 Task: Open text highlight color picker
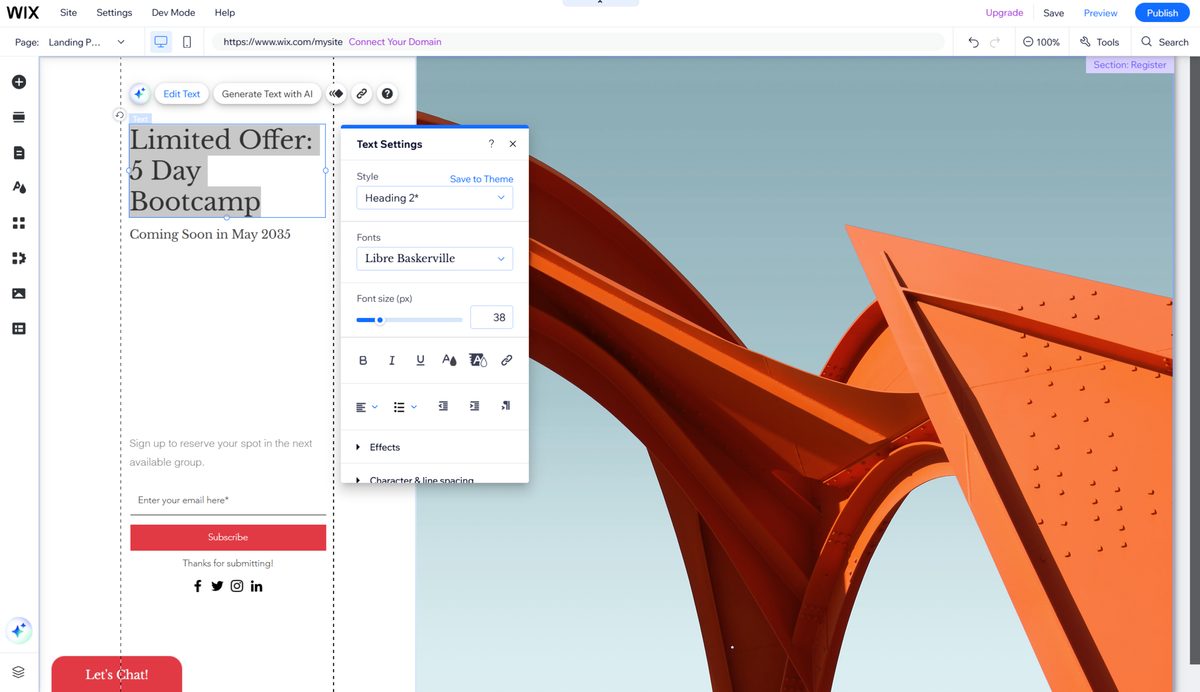click(x=478, y=360)
